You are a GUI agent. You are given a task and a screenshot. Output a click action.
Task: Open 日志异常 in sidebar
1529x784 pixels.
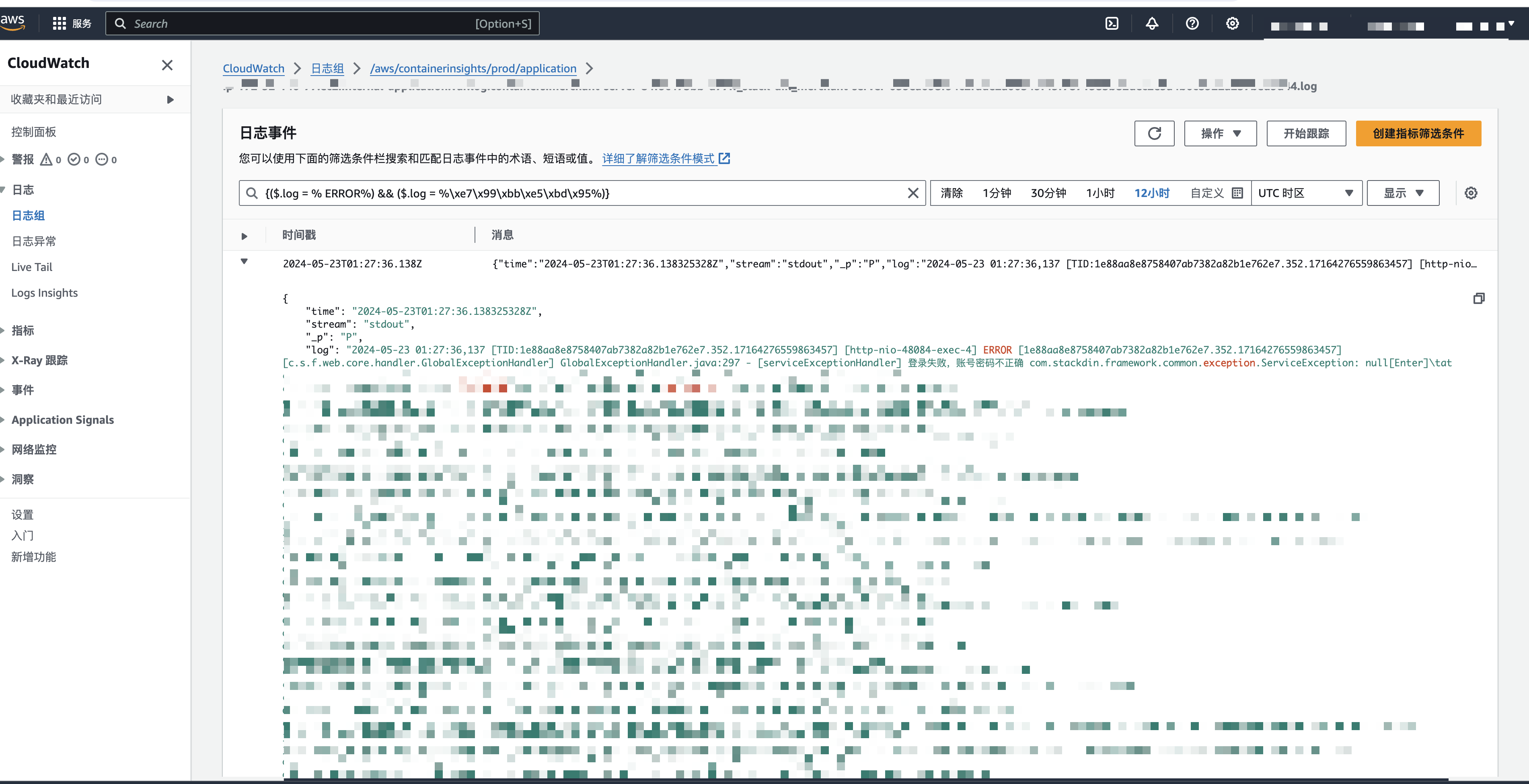pos(34,241)
